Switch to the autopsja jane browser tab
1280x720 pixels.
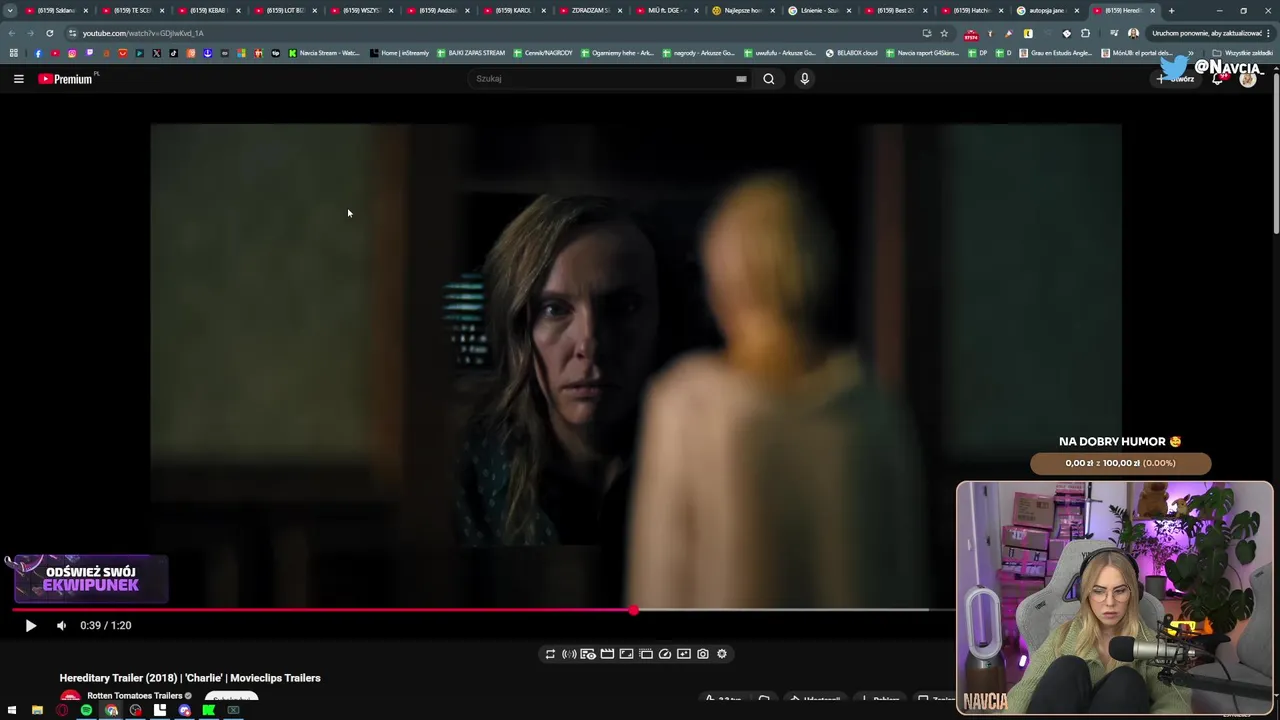point(1046,11)
